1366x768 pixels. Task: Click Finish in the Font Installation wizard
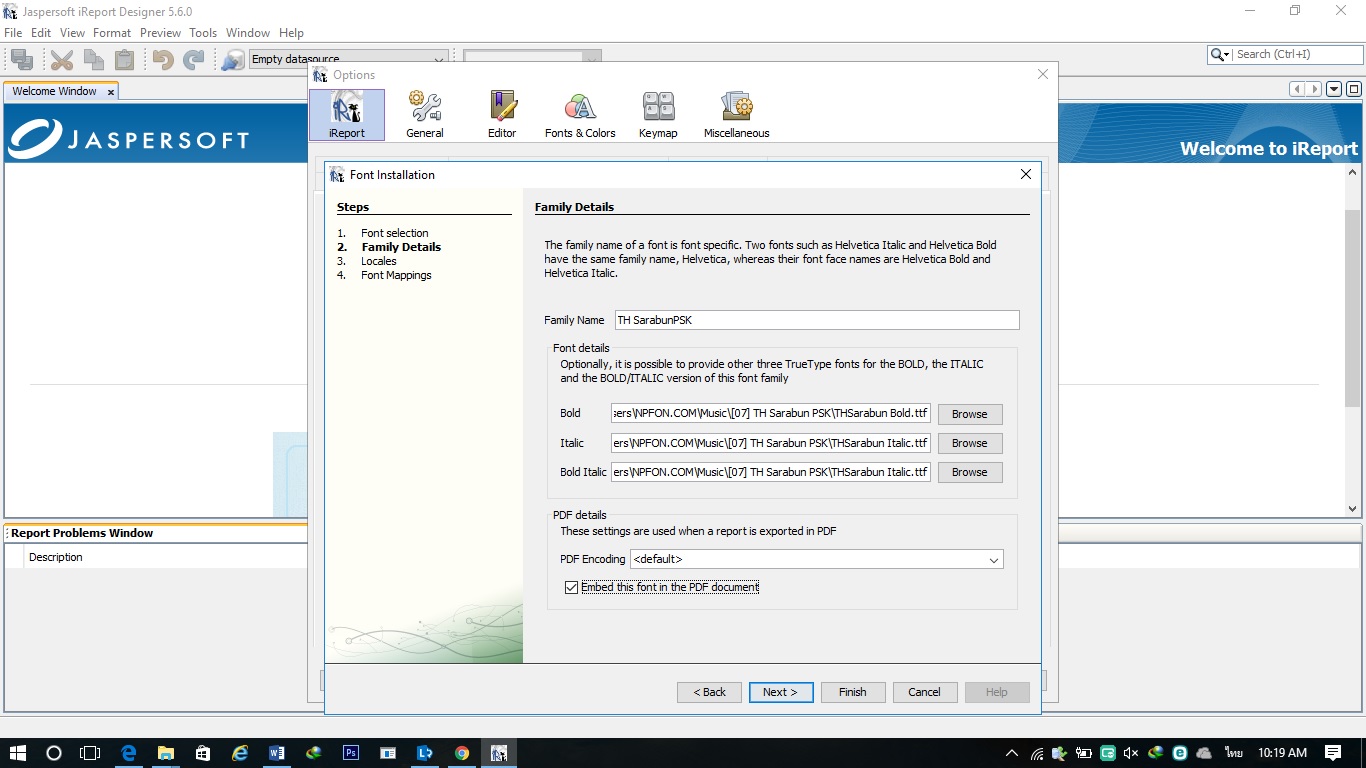click(853, 692)
